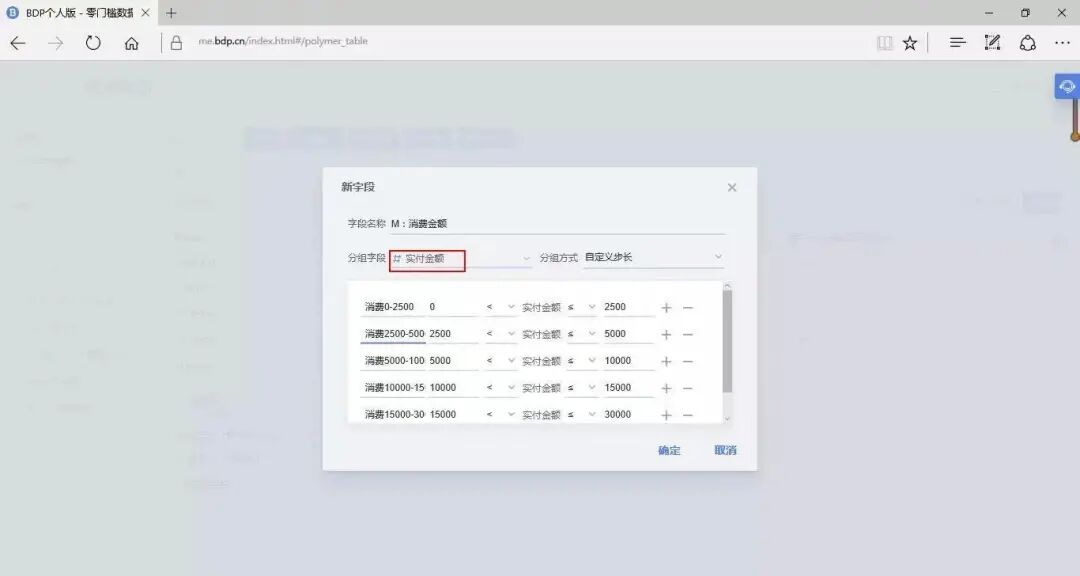Click the back navigation arrow
This screenshot has width=1080, height=576.
pos(17,42)
